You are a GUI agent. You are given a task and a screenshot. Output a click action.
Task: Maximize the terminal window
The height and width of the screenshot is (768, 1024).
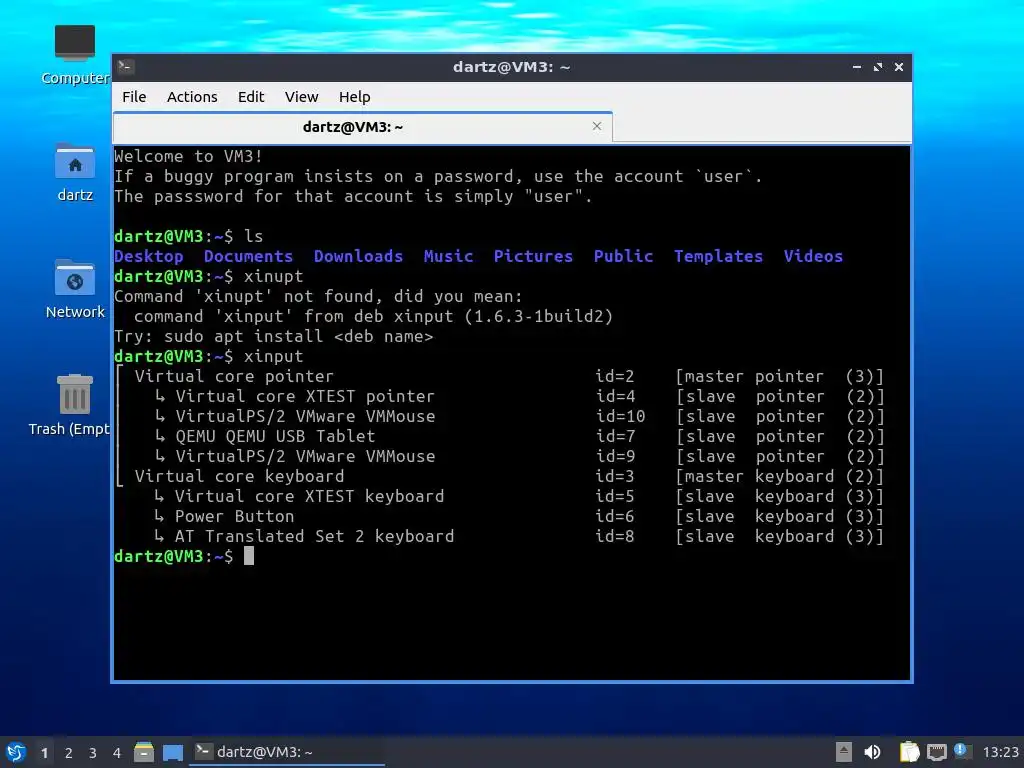point(878,67)
